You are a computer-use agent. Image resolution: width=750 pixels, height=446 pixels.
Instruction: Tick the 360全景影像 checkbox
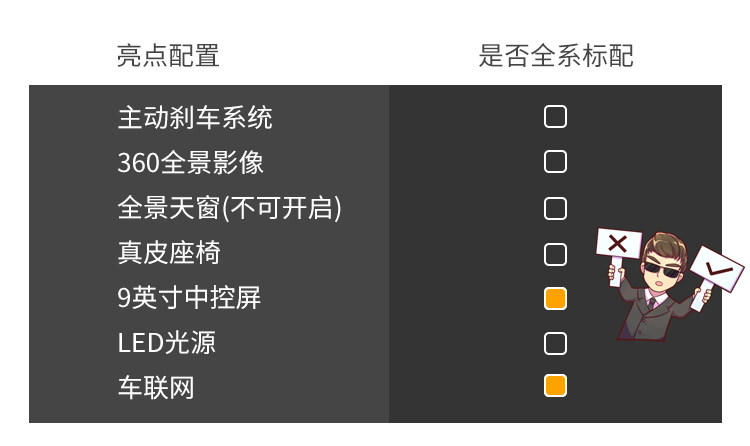pos(555,162)
